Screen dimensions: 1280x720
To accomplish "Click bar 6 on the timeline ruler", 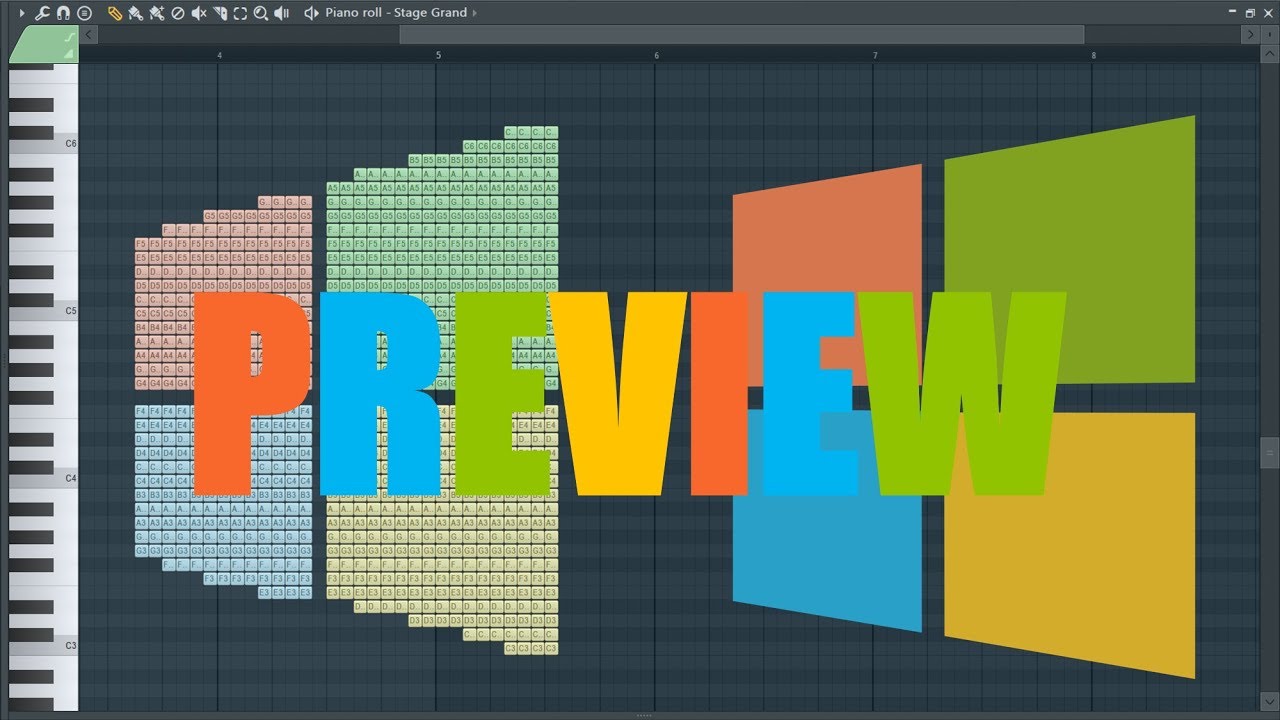I will tap(656, 55).
